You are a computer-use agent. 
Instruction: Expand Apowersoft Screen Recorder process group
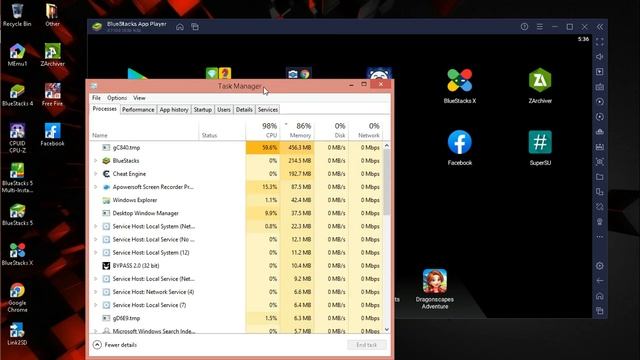[x=96, y=187]
